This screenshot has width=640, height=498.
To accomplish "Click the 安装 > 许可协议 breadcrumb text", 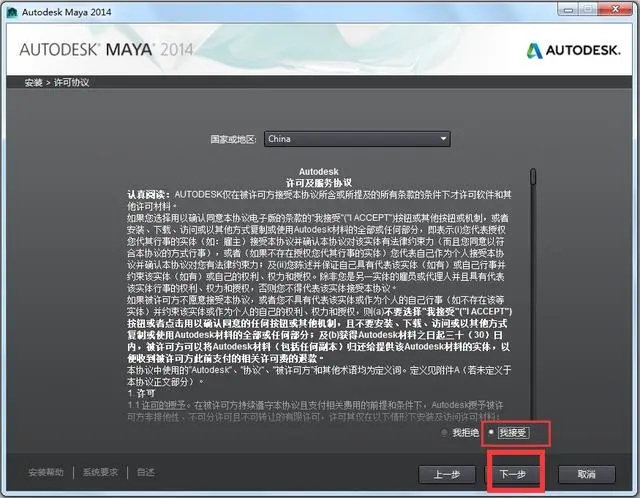I will point(57,82).
